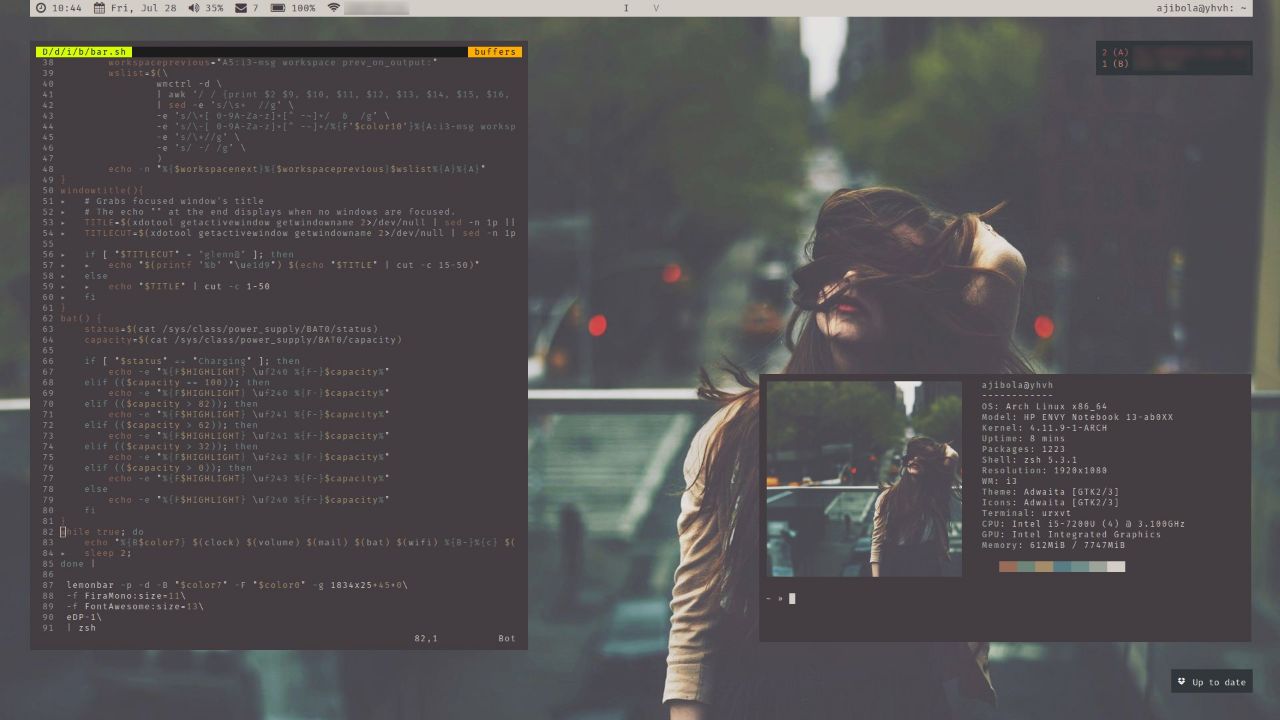Select entry '2 (A)' in the top-right list
The image size is (1280, 720).
pos(1115,53)
